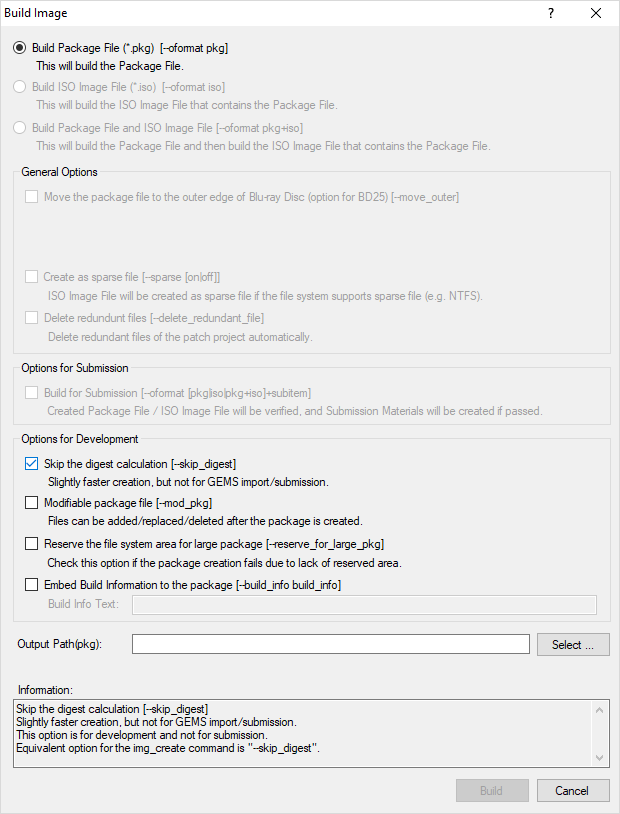Toggle Move package file to outer edge checkbox

32,197
